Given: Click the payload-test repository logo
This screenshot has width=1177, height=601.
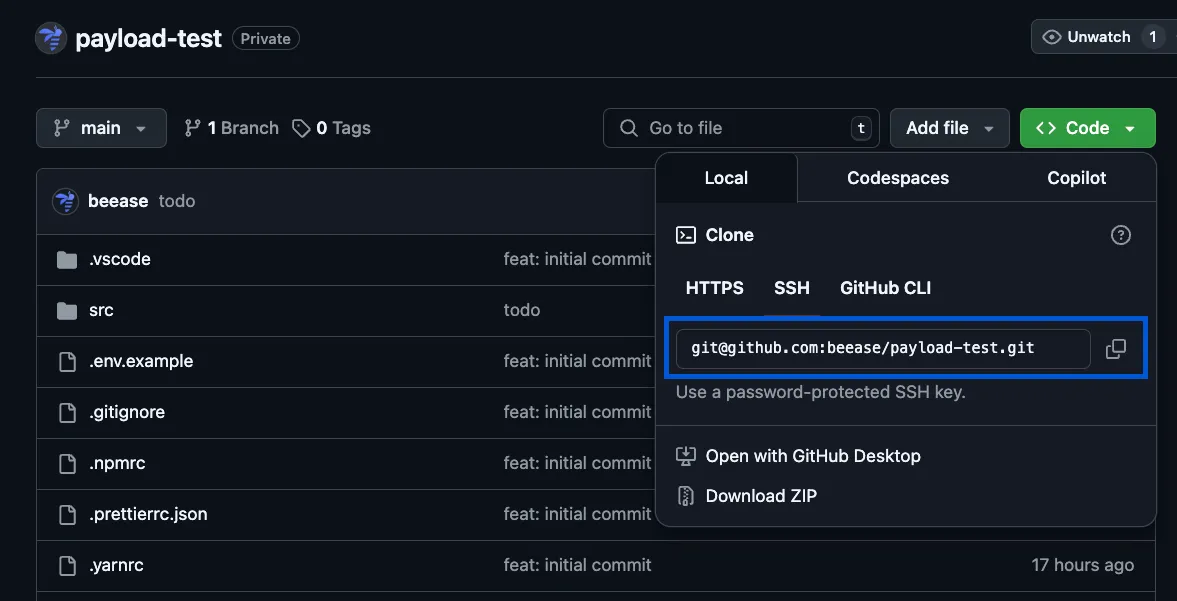Looking at the screenshot, I should [50, 37].
